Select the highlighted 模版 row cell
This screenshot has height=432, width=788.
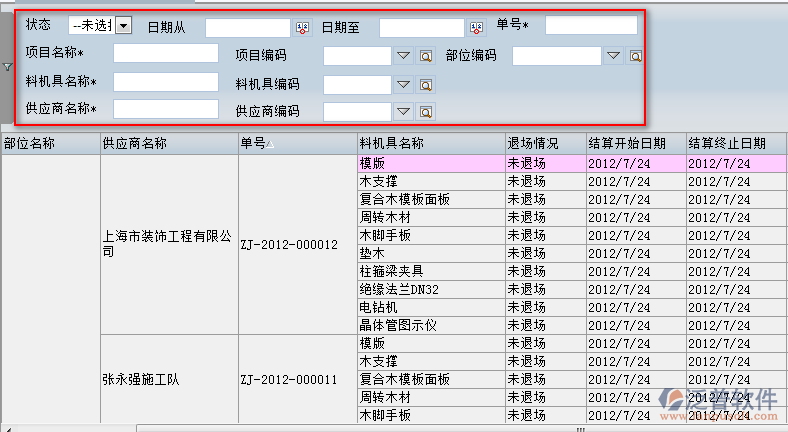click(431, 163)
